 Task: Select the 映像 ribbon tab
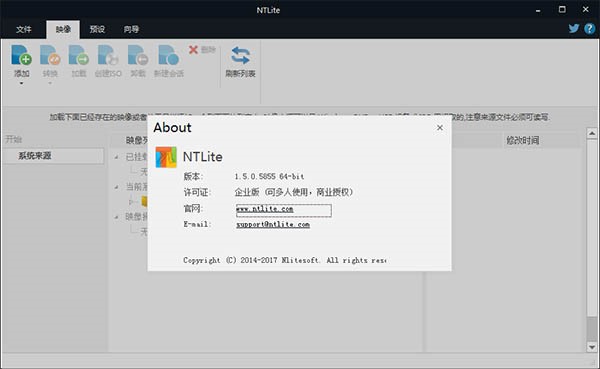pyautogui.click(x=63, y=29)
